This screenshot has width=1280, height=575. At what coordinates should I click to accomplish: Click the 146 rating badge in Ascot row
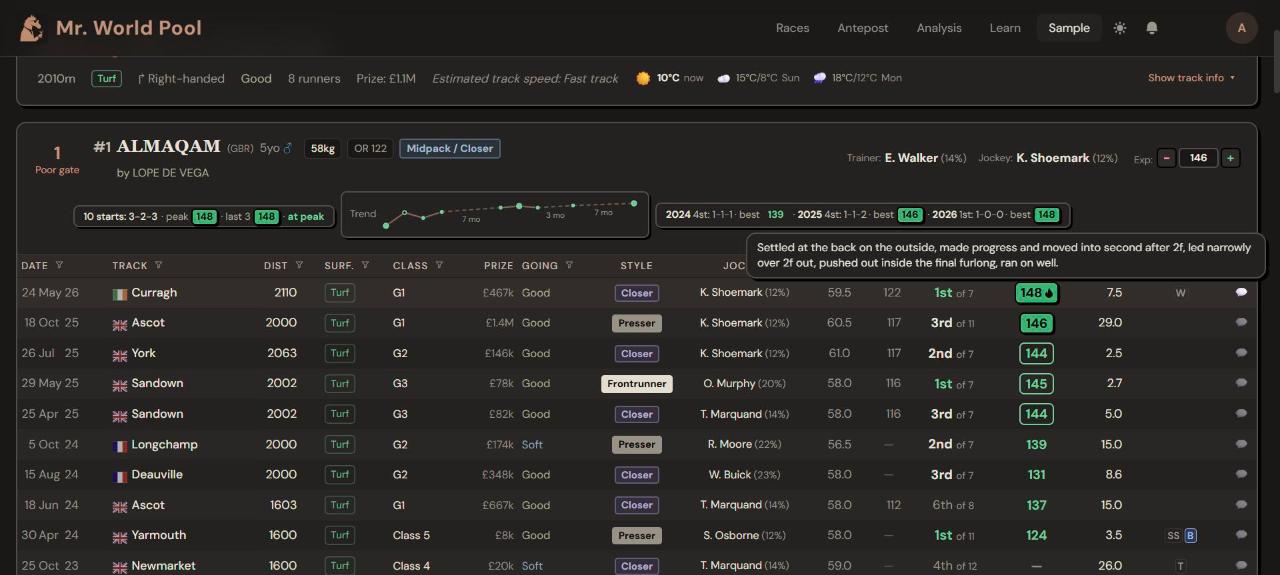pyautogui.click(x=1036, y=323)
